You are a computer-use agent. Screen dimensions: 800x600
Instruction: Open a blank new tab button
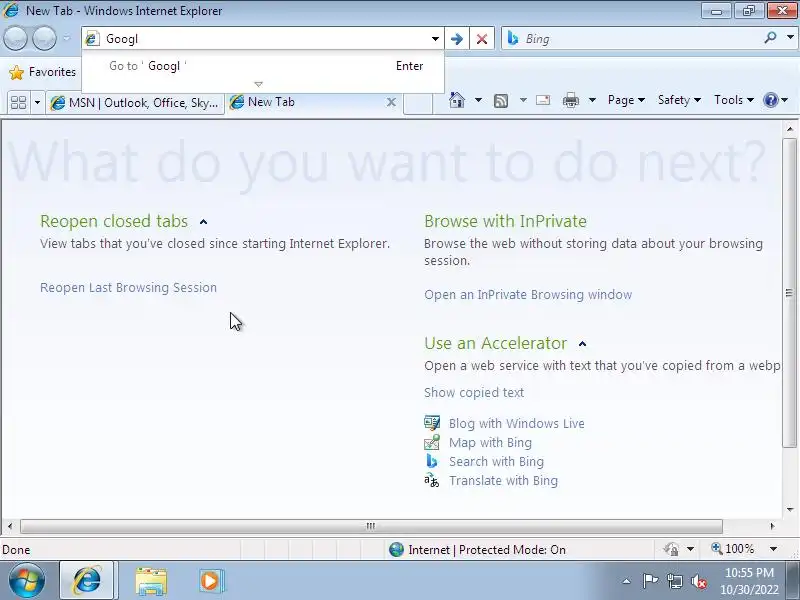pos(418,103)
